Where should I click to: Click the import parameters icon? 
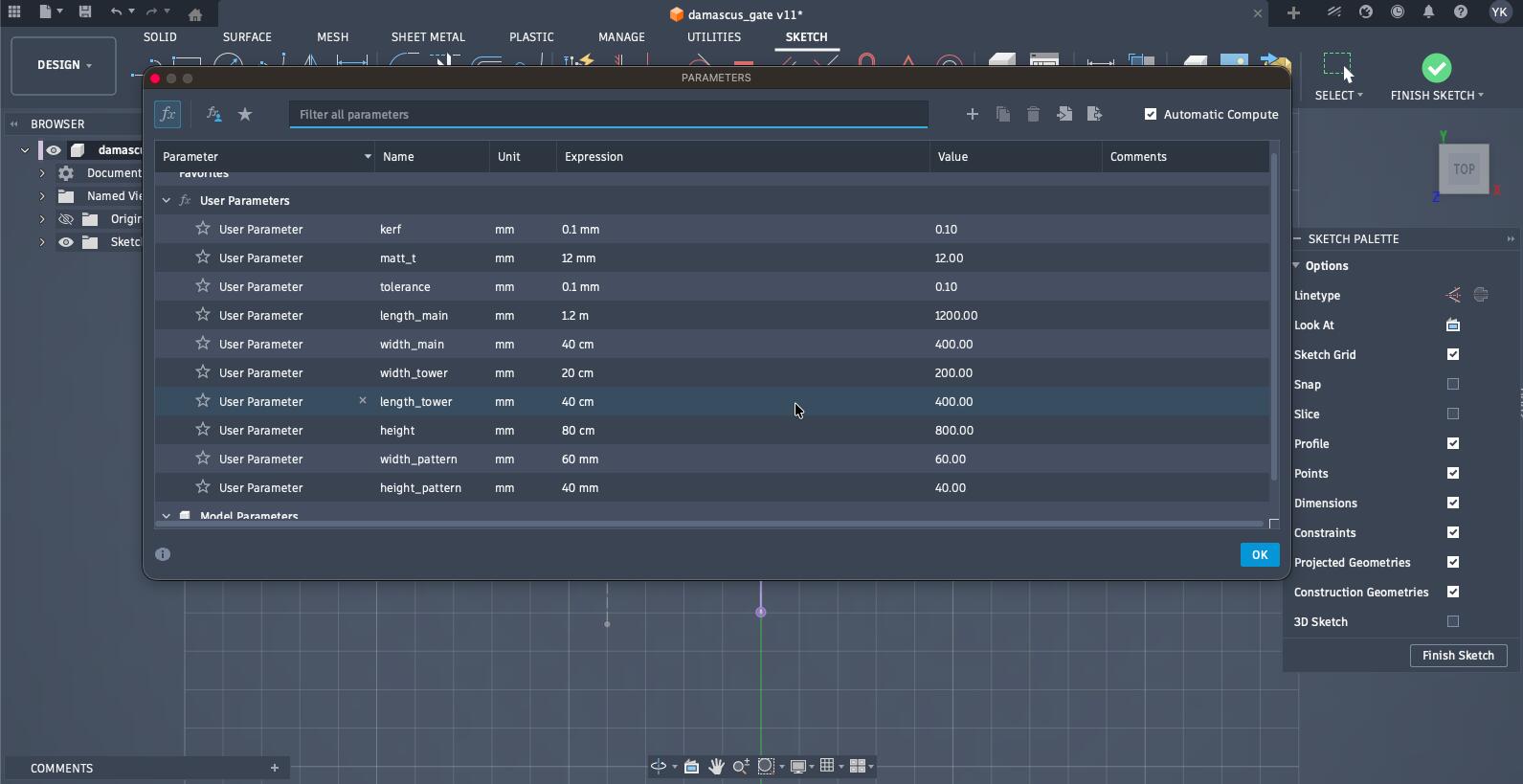tap(1064, 114)
